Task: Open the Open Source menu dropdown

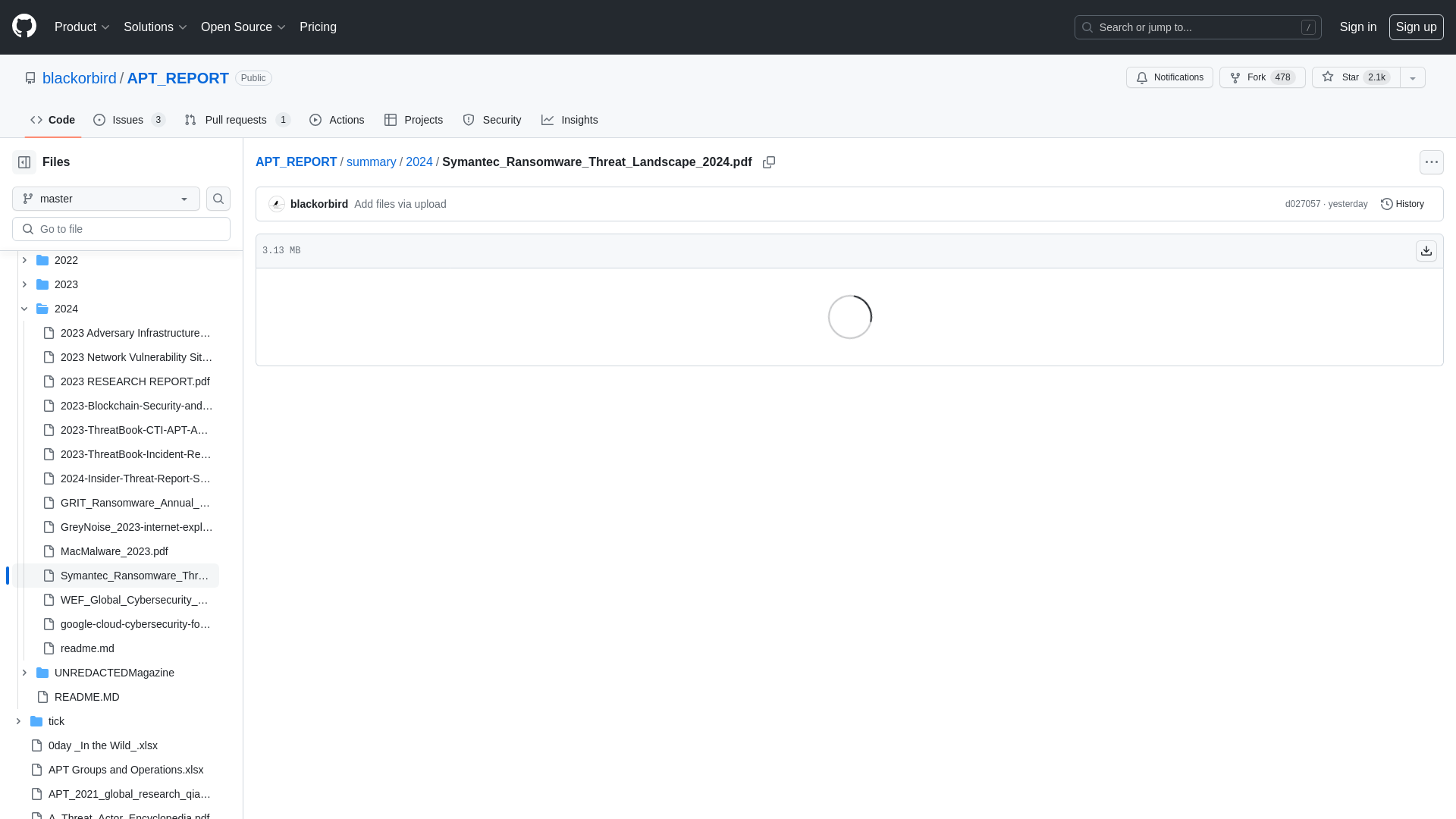Action: (243, 27)
